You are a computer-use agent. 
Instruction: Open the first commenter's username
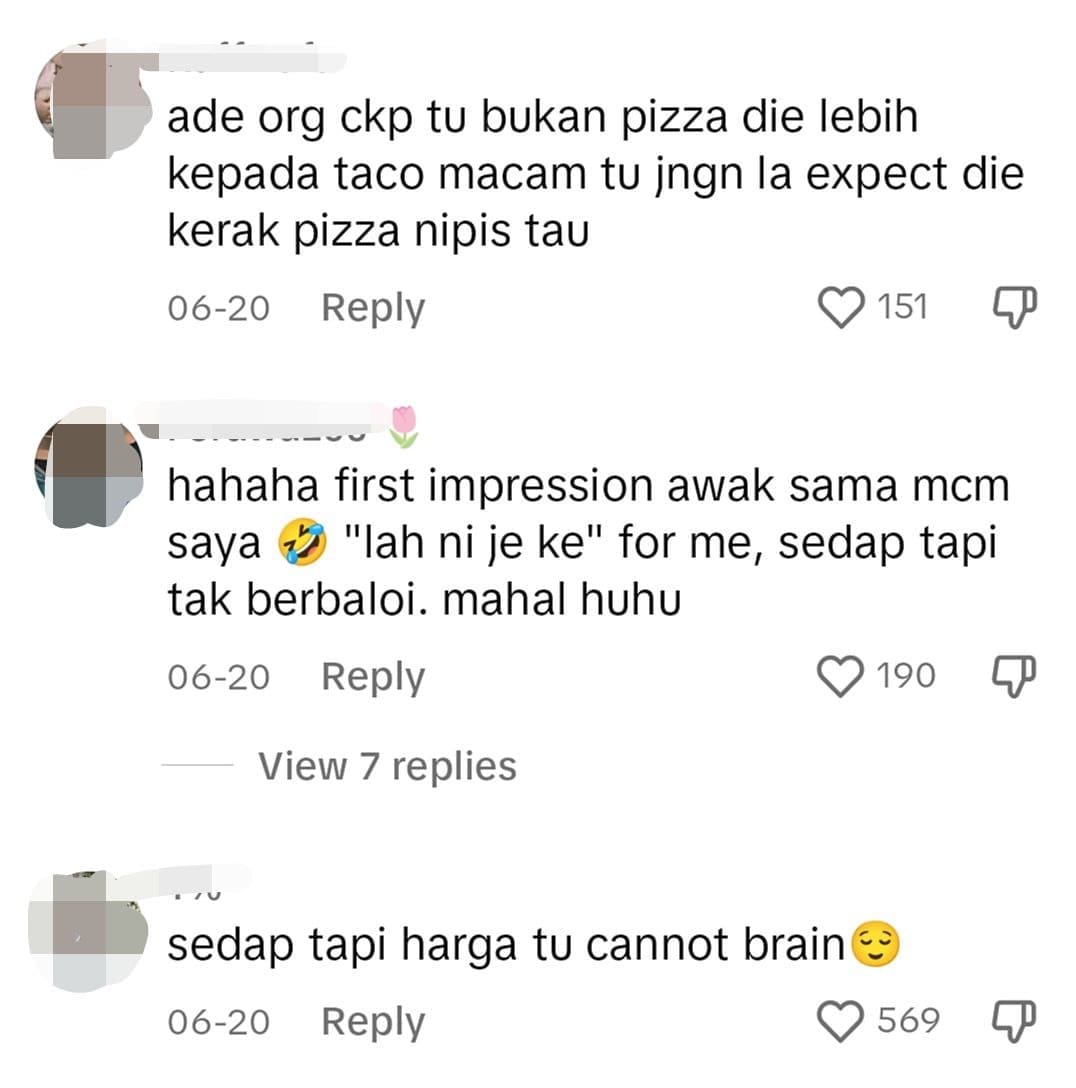coord(253,57)
